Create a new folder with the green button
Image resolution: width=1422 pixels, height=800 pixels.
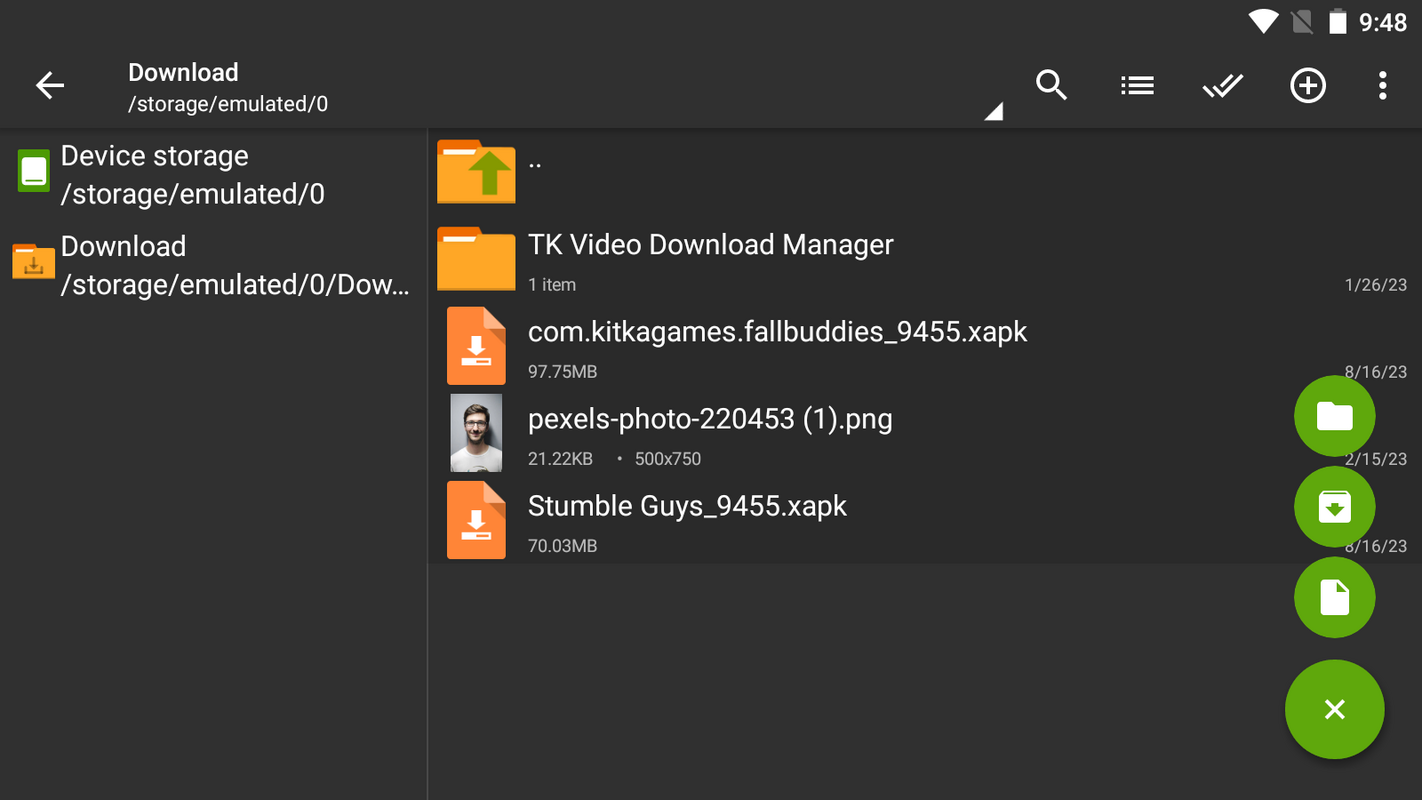pyautogui.click(x=1334, y=416)
